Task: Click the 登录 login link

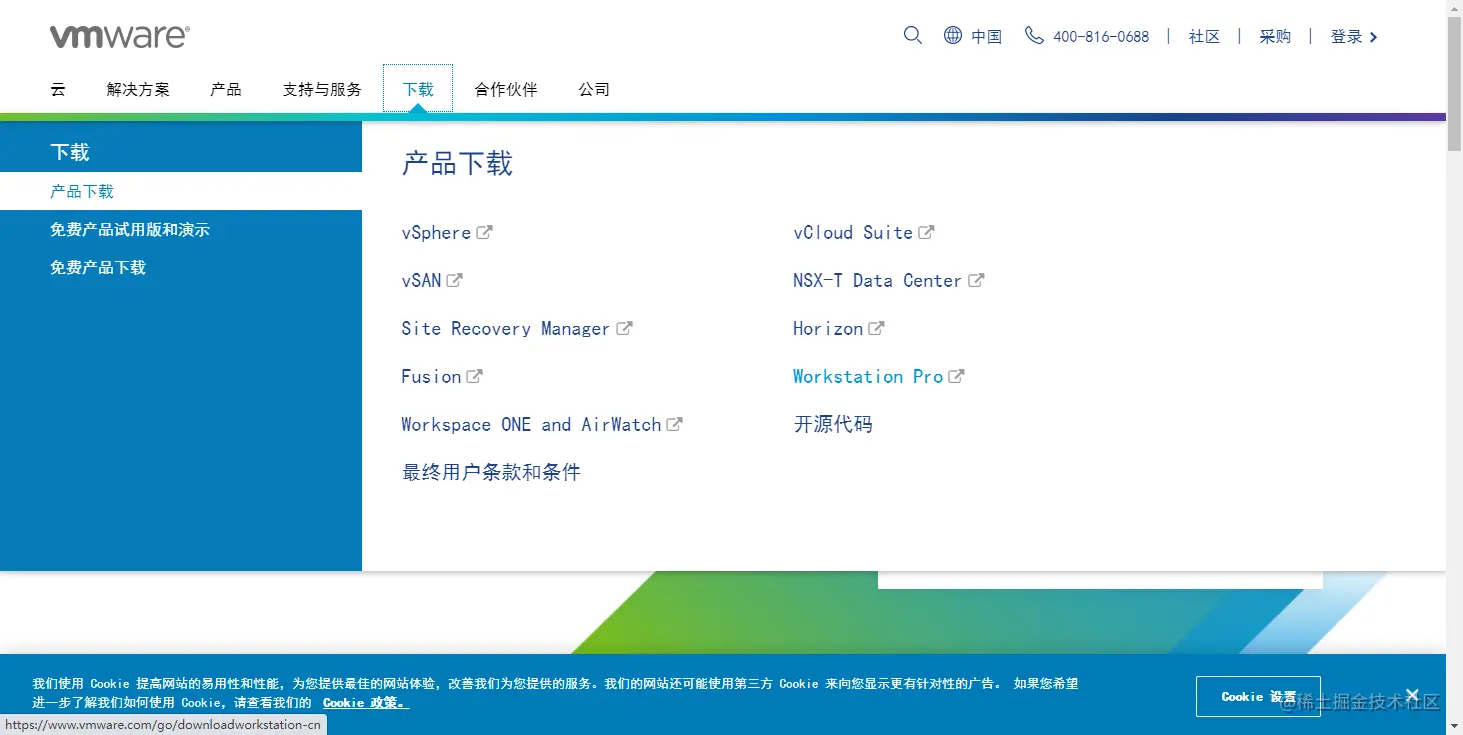Action: tap(1346, 36)
